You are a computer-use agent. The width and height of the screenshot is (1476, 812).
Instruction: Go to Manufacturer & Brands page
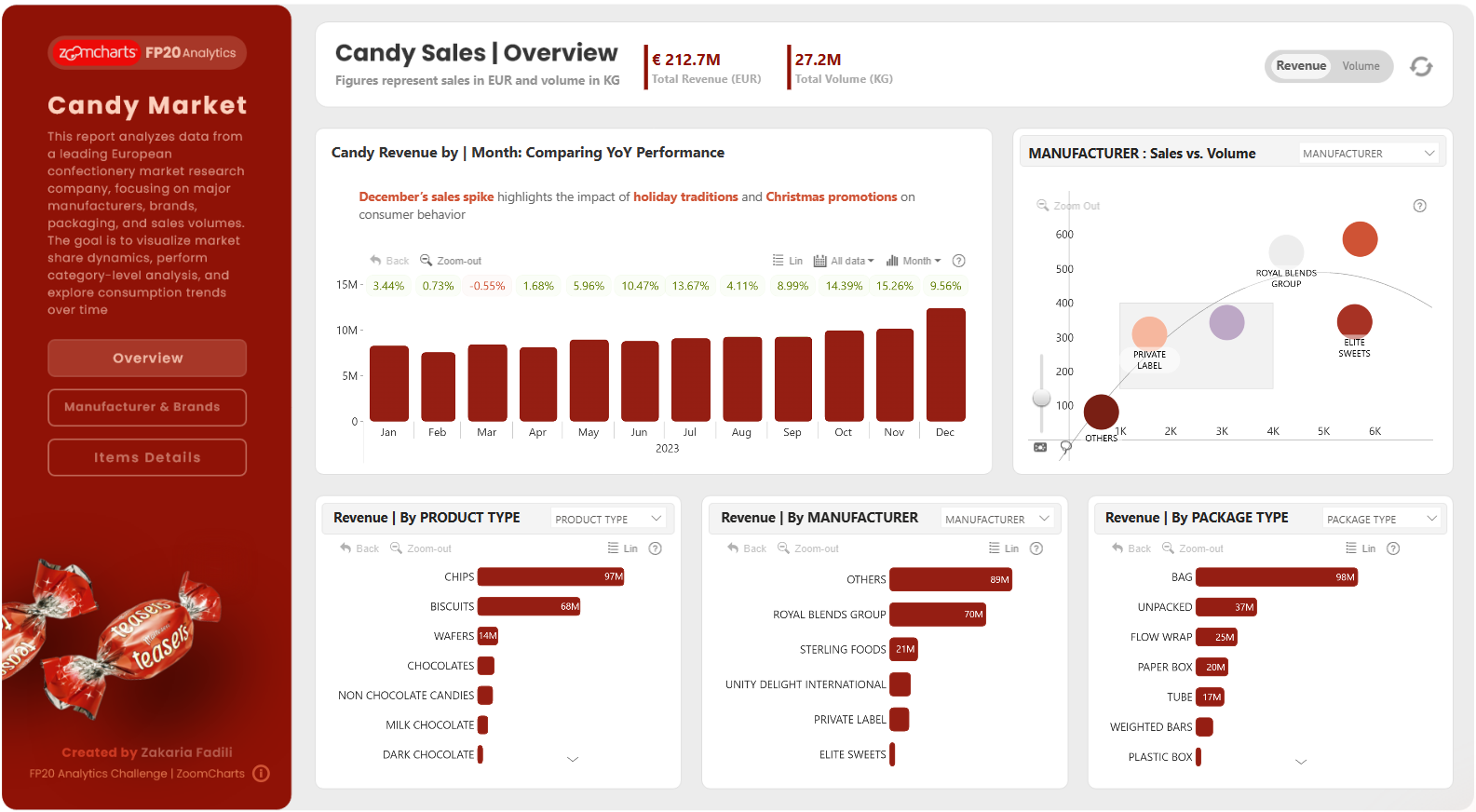[x=147, y=407]
